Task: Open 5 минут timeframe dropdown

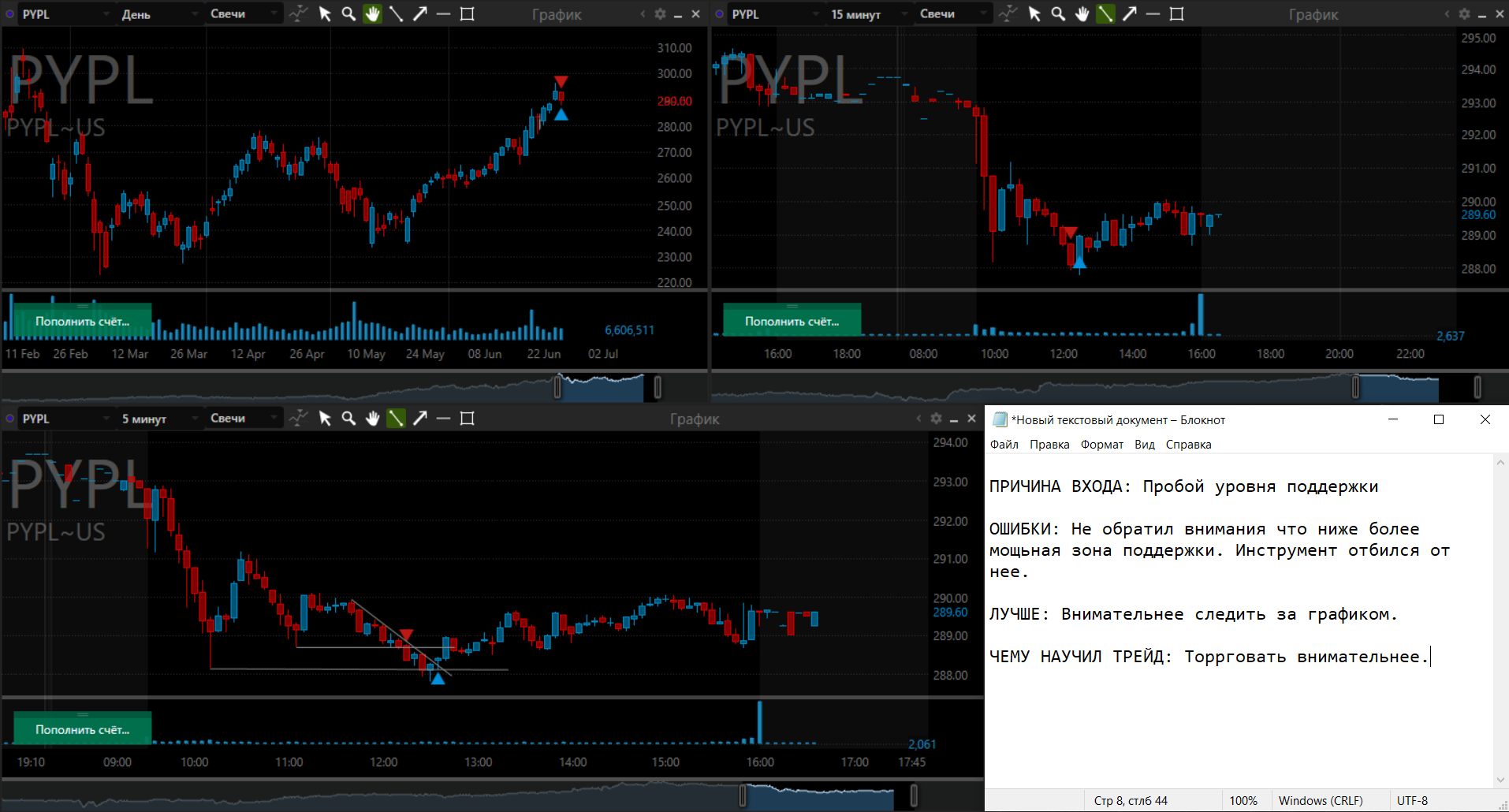Action: click(x=160, y=418)
